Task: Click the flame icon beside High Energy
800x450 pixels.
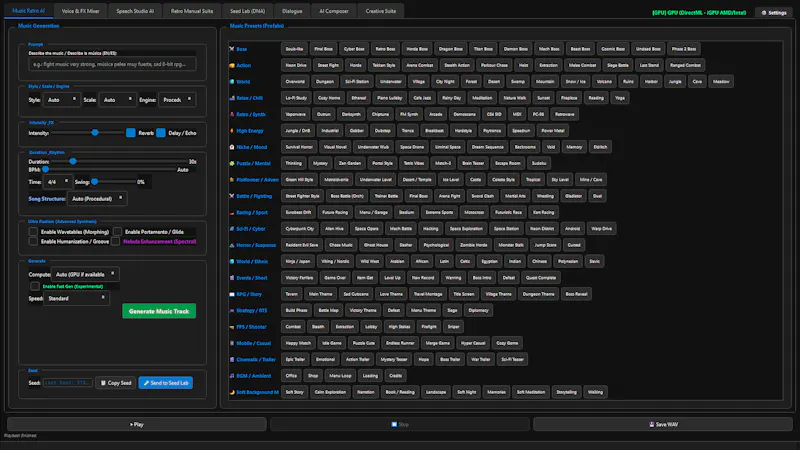Action: [x=232, y=131]
